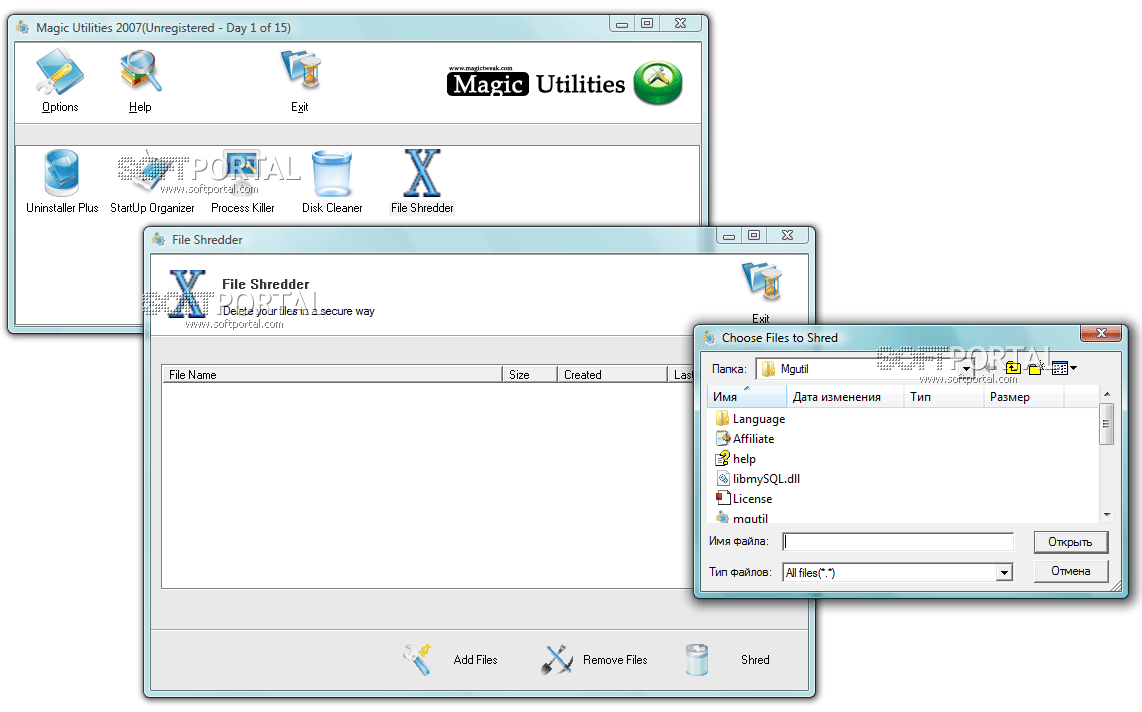
Task: Launch the File Shredder tool icon
Action: [x=422, y=182]
